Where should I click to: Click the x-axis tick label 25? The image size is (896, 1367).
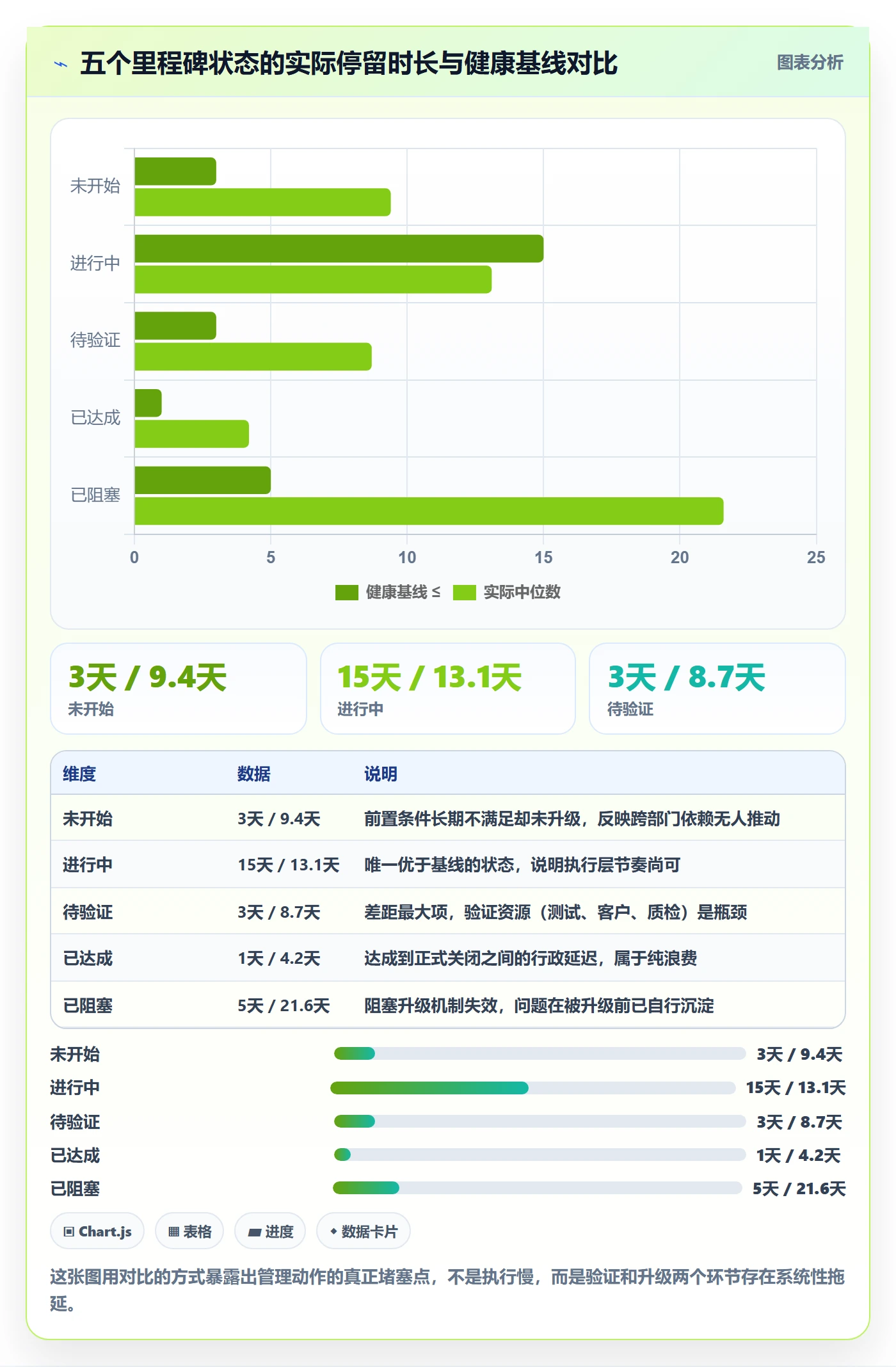click(x=816, y=557)
